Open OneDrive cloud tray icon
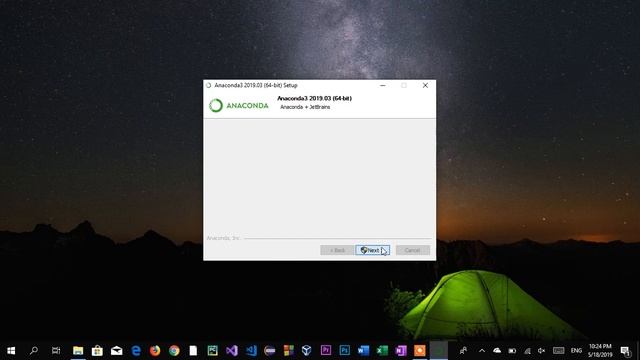 click(497, 350)
